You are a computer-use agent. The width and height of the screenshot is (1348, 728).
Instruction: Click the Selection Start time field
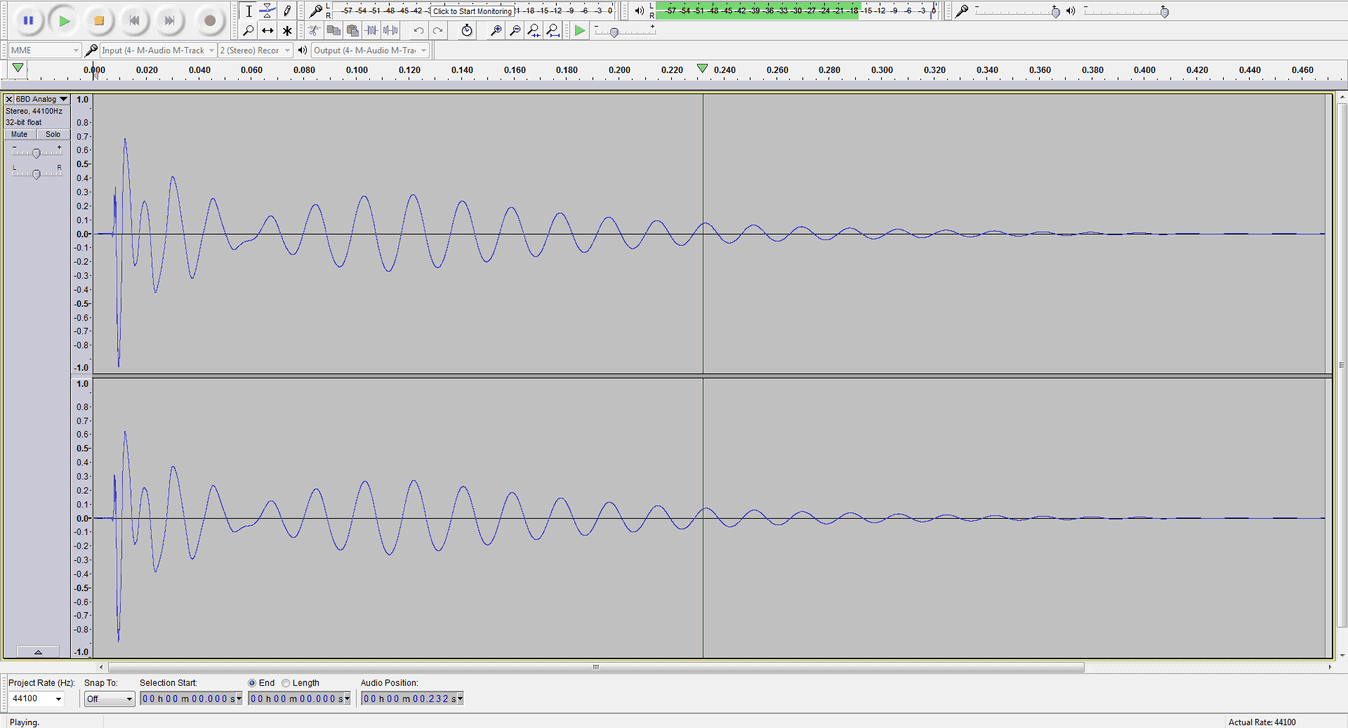click(x=190, y=699)
